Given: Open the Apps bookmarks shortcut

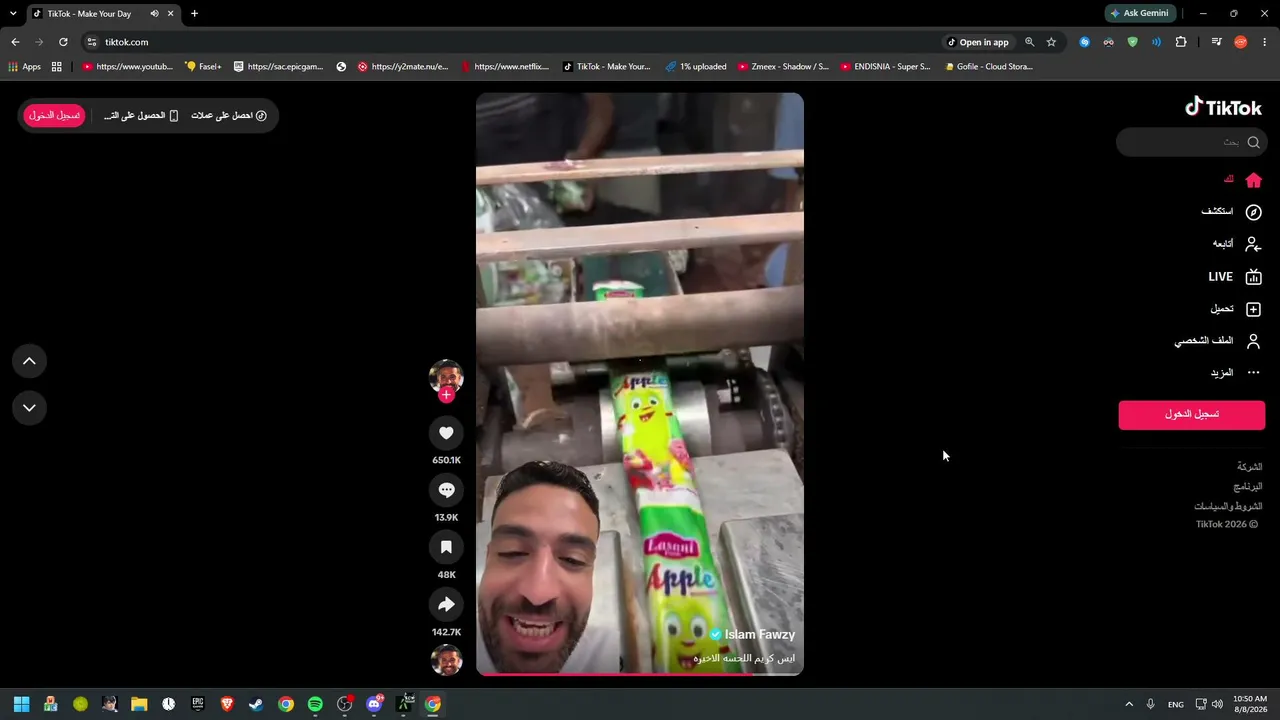Looking at the screenshot, I should pos(25,67).
